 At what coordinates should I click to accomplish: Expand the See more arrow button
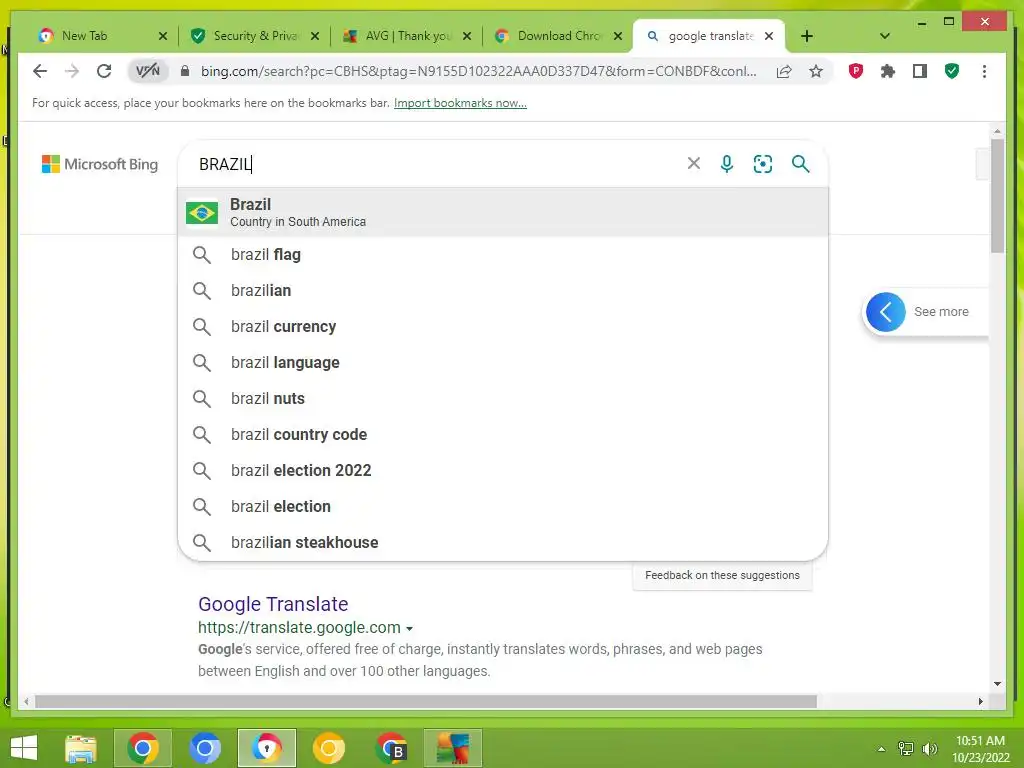886,312
